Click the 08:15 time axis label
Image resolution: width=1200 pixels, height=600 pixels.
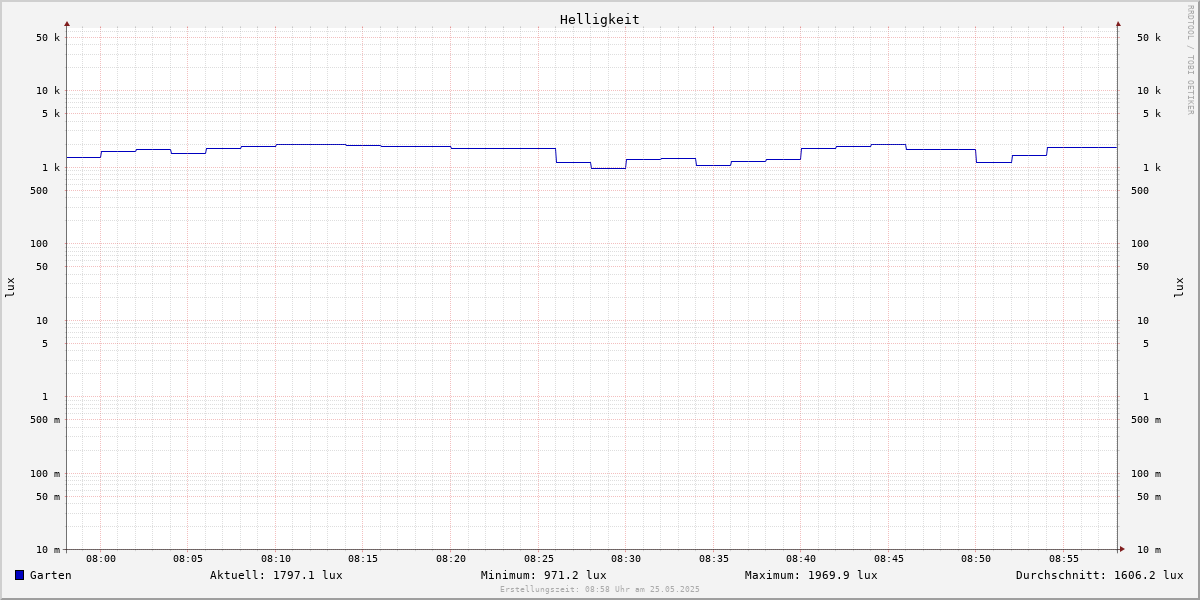pos(363,559)
